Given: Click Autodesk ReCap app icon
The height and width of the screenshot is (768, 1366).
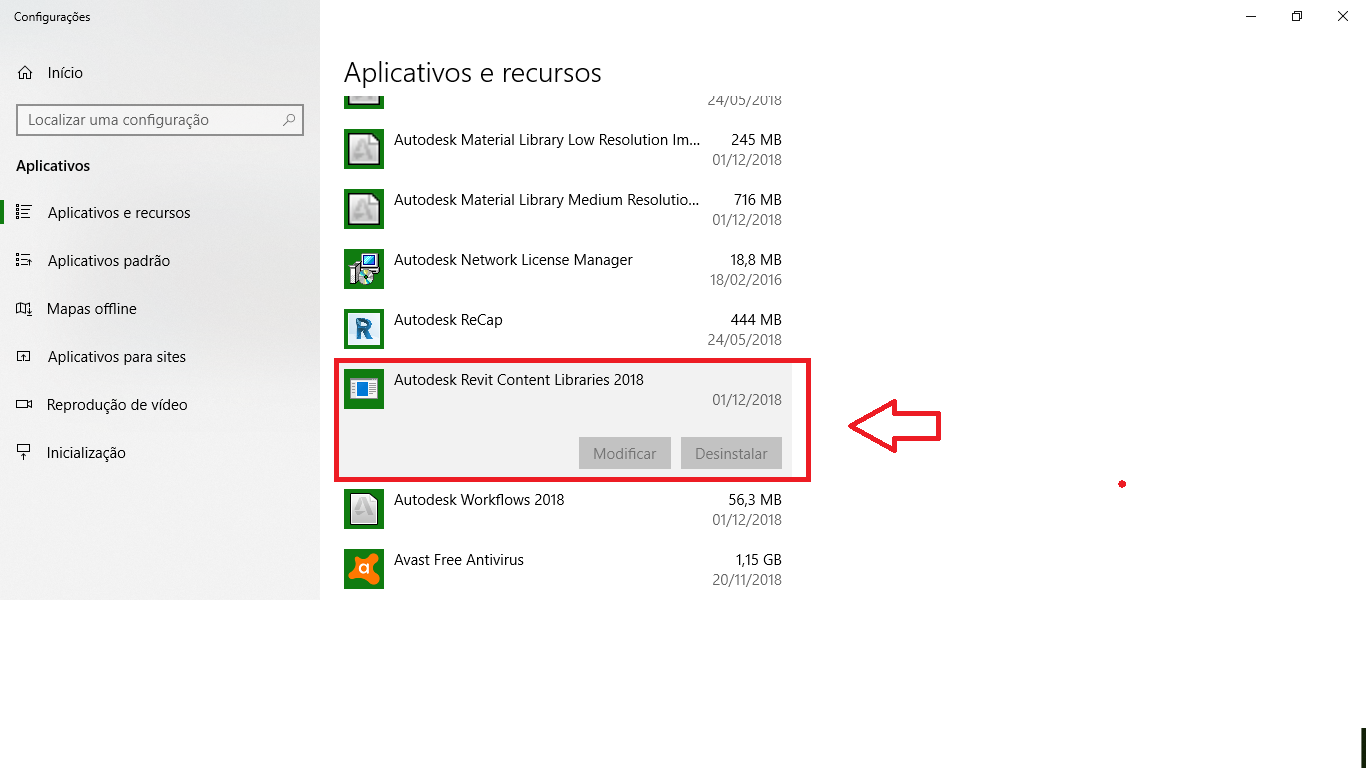Looking at the screenshot, I should pyautogui.click(x=364, y=330).
